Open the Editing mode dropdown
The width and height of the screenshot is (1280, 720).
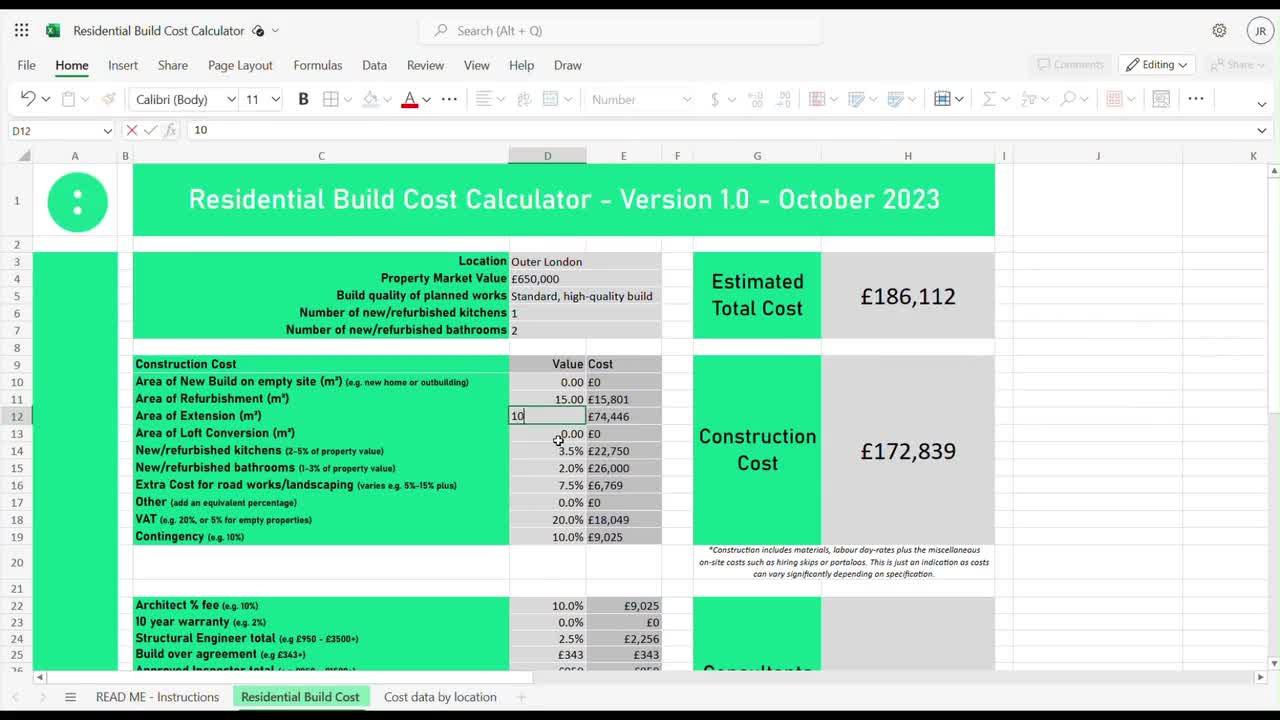click(1157, 64)
